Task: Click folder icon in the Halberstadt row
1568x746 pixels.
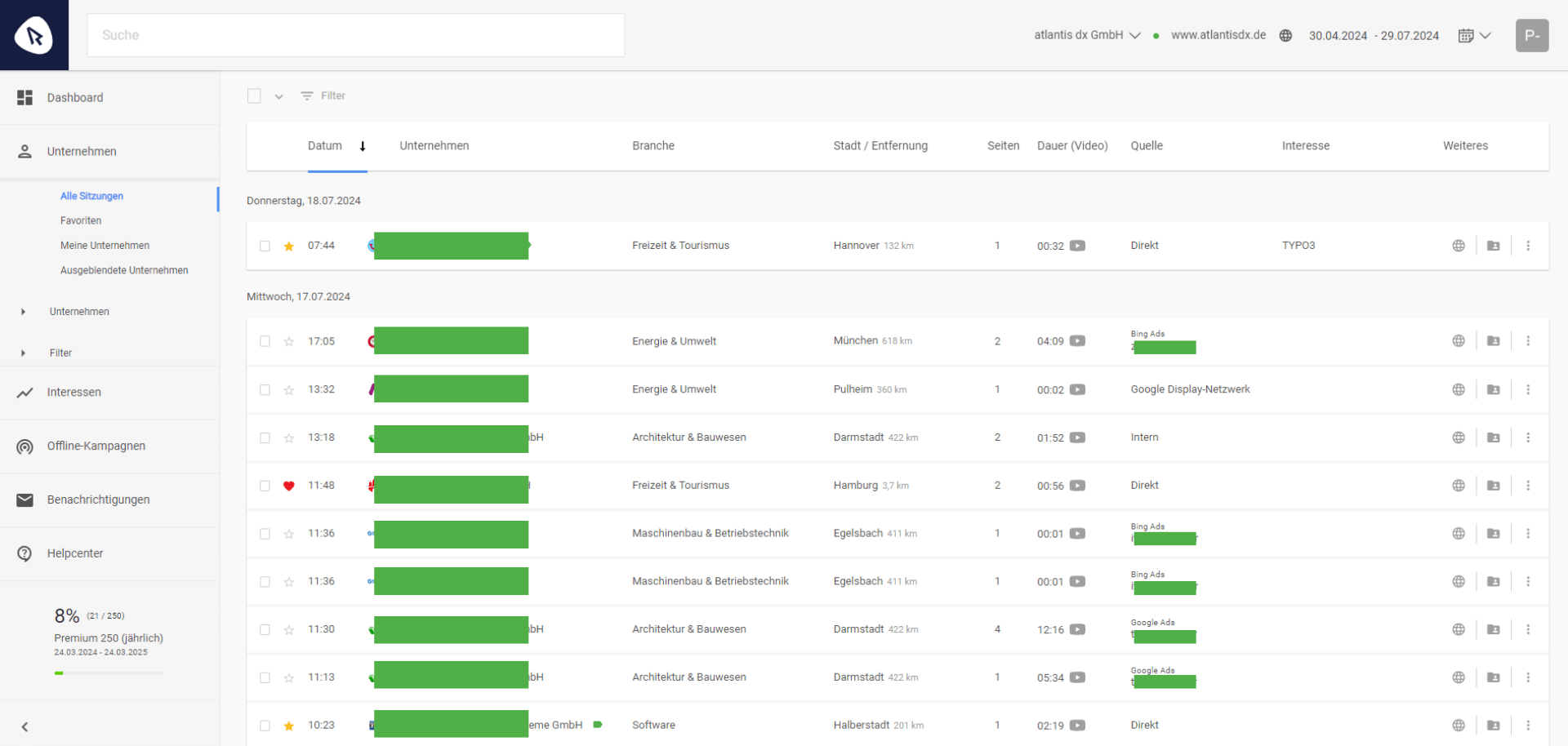Action: pos(1494,726)
